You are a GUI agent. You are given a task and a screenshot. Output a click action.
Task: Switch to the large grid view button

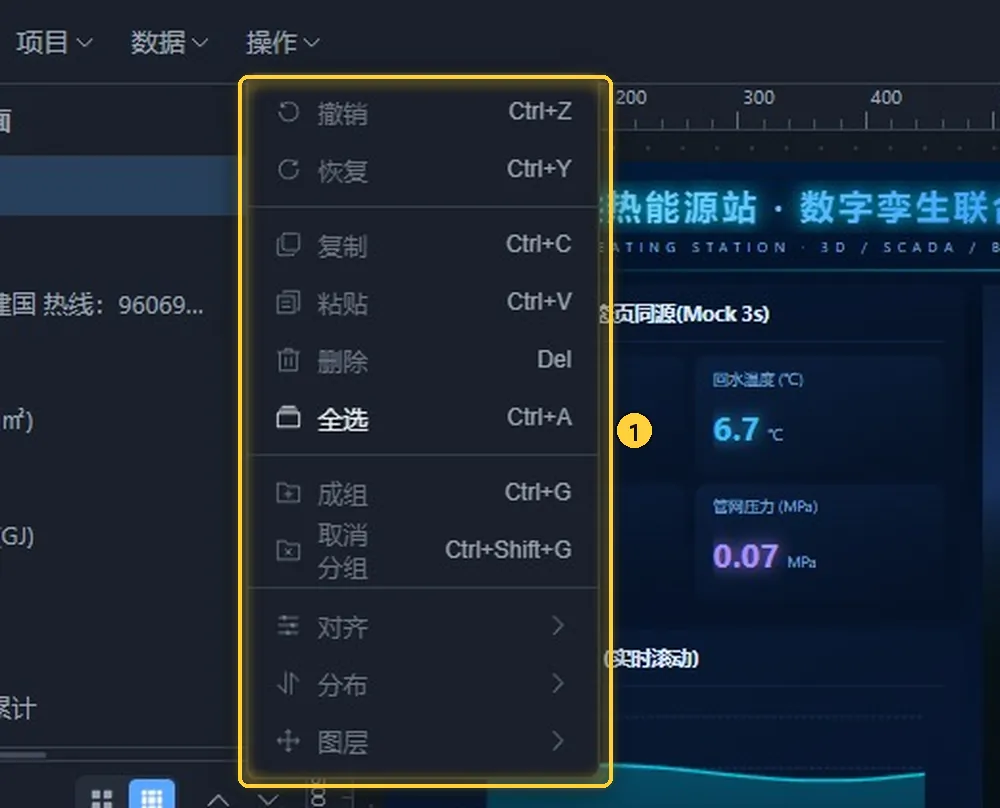tap(102, 798)
